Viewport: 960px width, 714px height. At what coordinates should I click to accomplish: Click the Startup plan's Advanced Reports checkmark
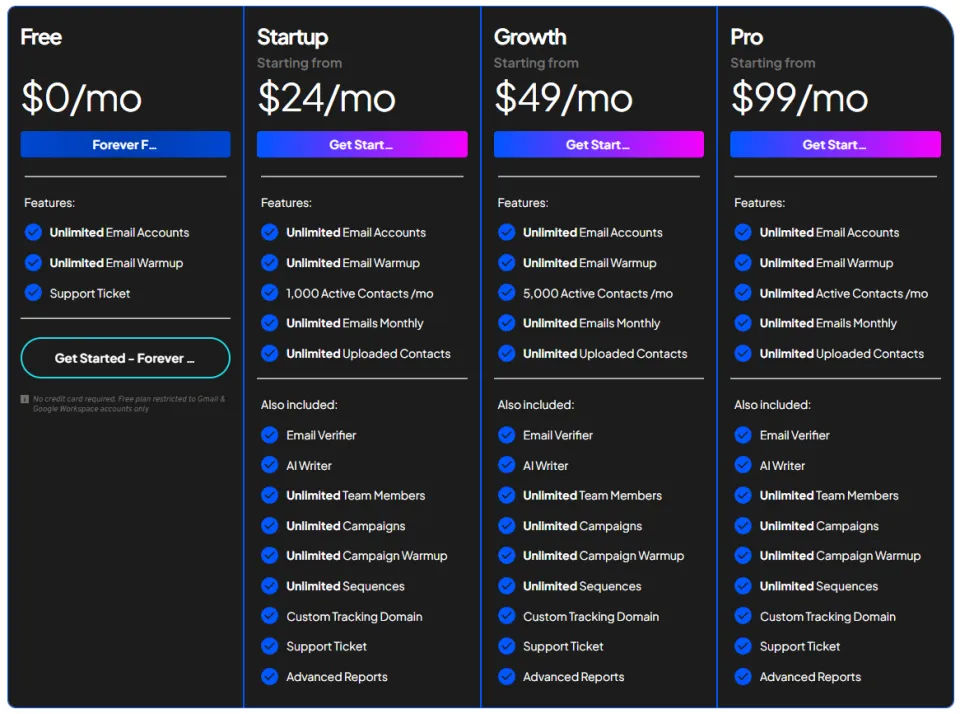pyautogui.click(x=269, y=677)
